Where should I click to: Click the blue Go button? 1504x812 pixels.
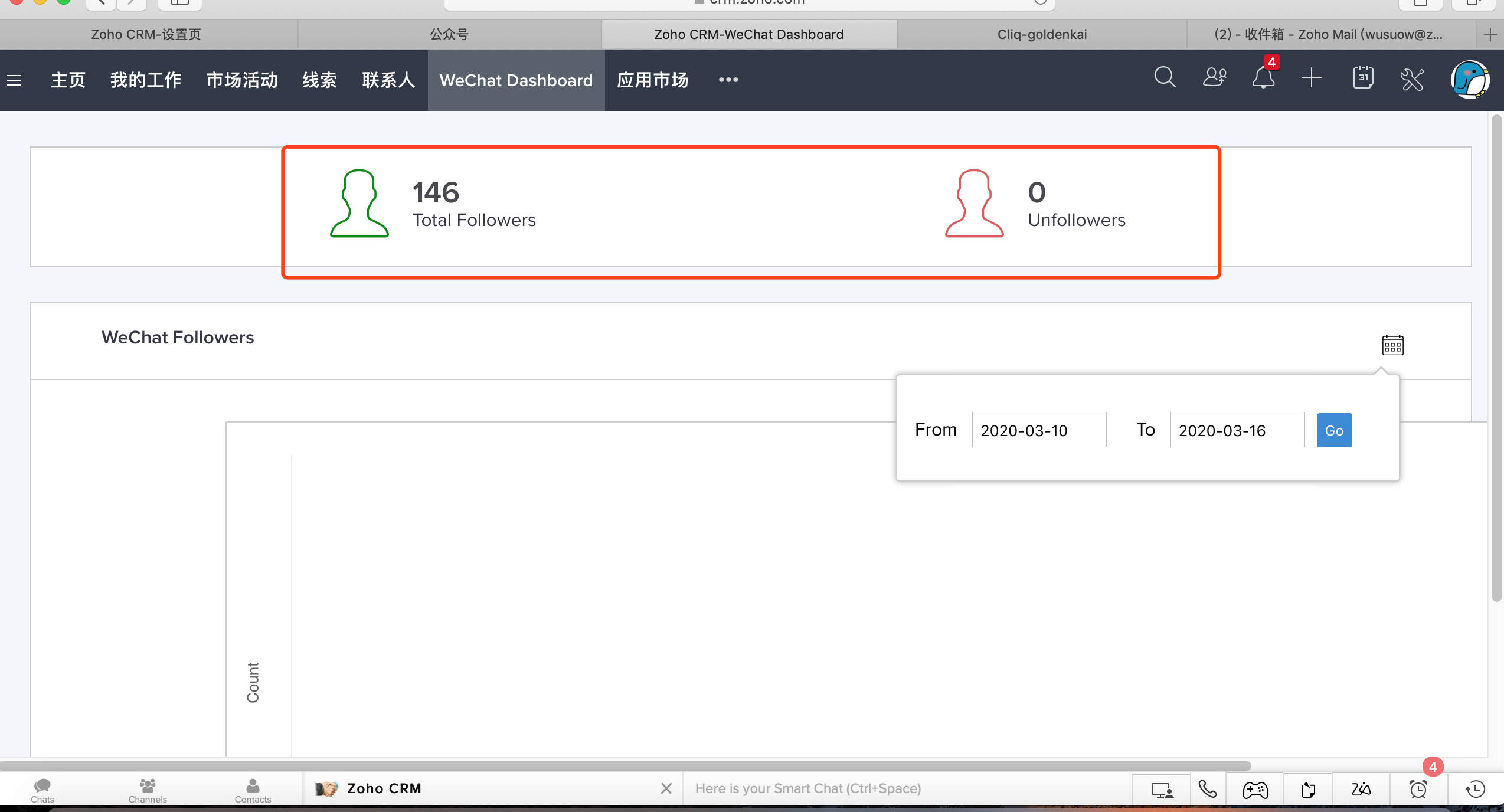pos(1334,430)
